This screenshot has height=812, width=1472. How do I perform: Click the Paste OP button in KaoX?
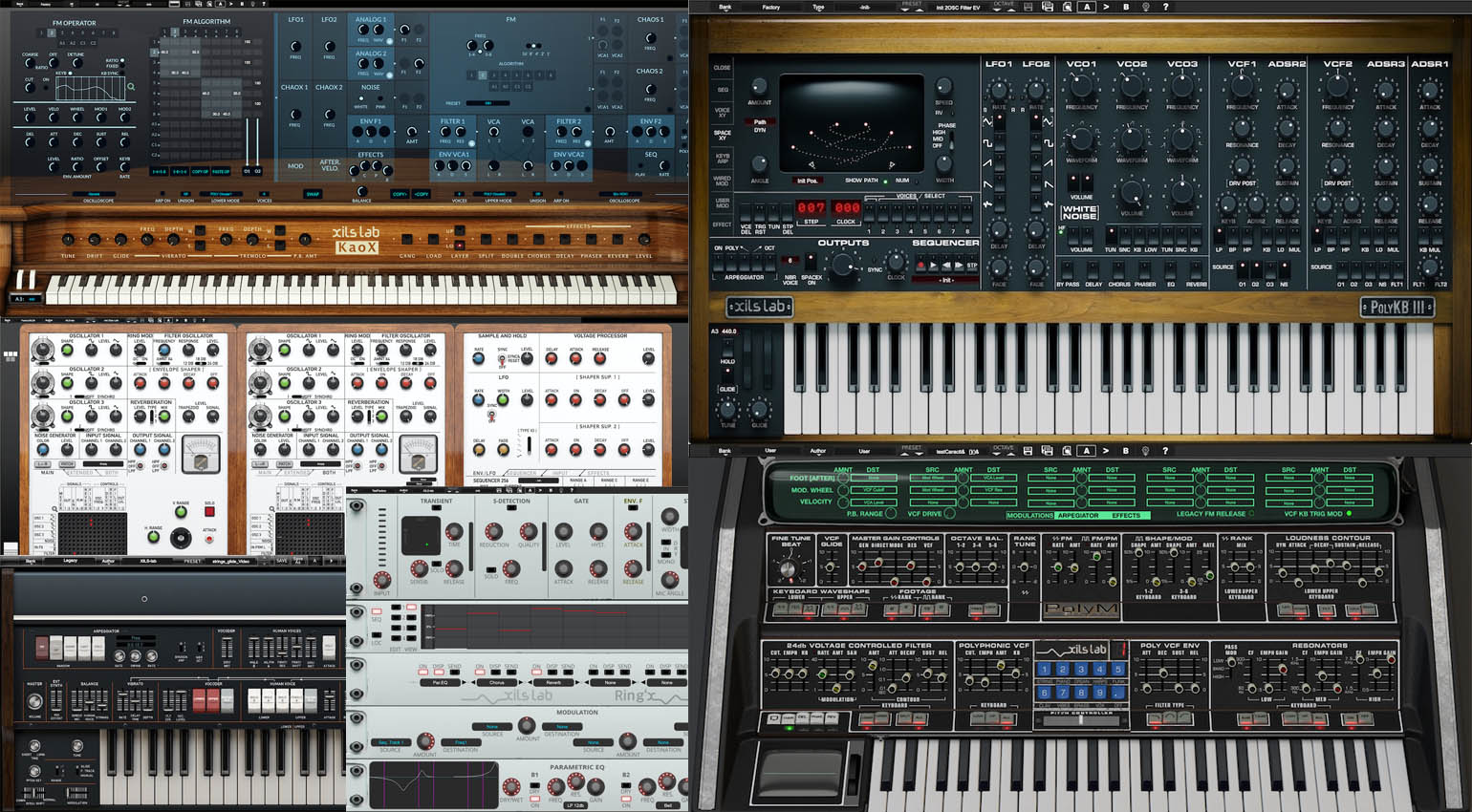[221, 172]
